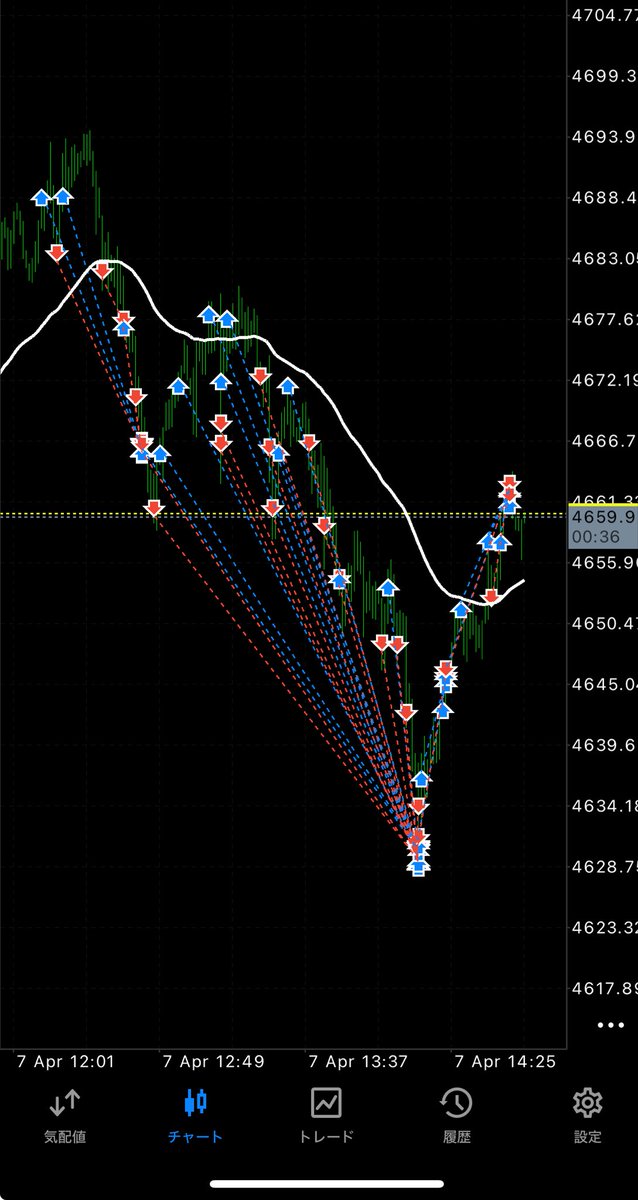Tap the 4672.19 price axis label
Screen dimensions: 638x1200
(x=603, y=380)
